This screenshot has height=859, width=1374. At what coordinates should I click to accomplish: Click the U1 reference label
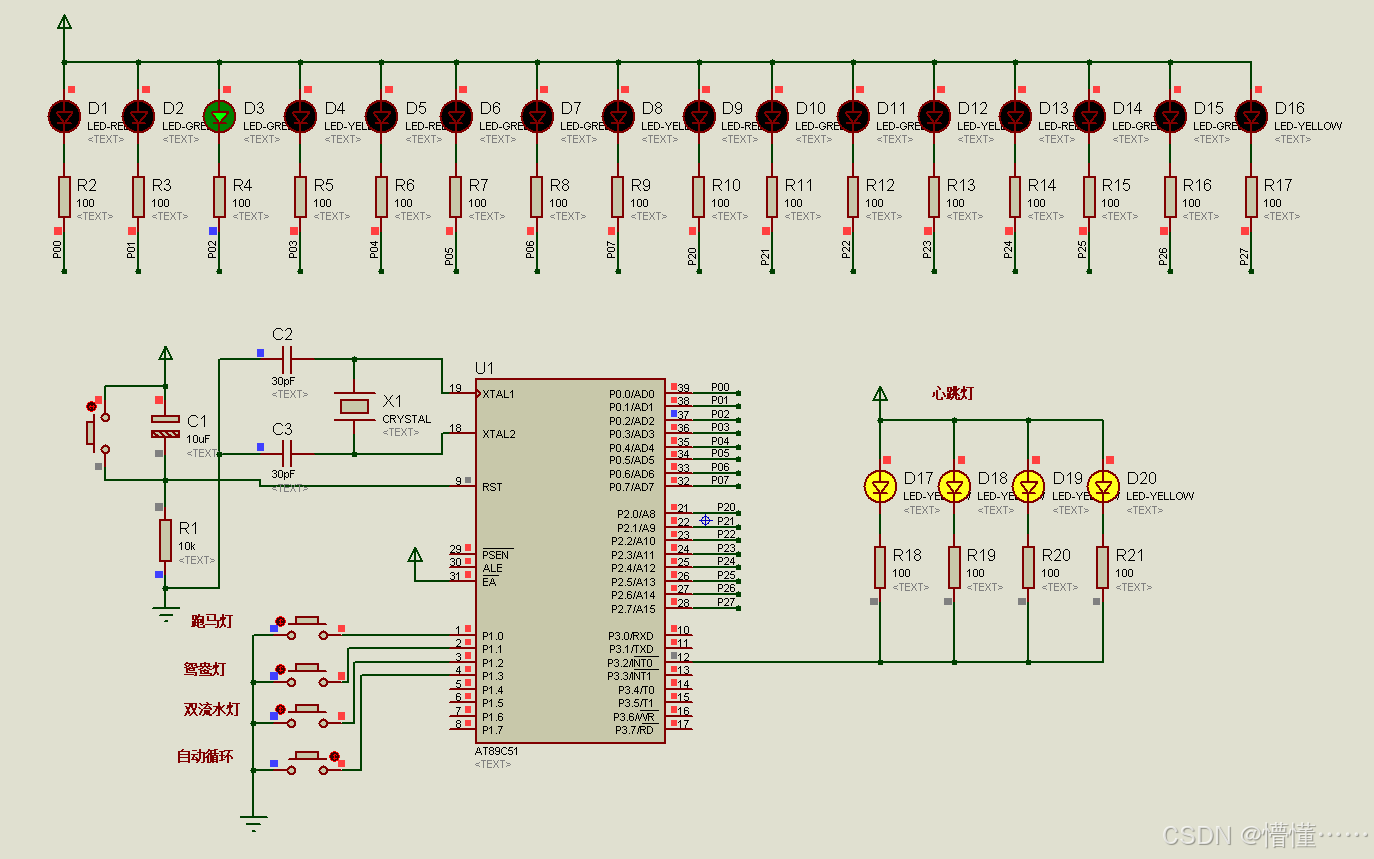tap(485, 368)
